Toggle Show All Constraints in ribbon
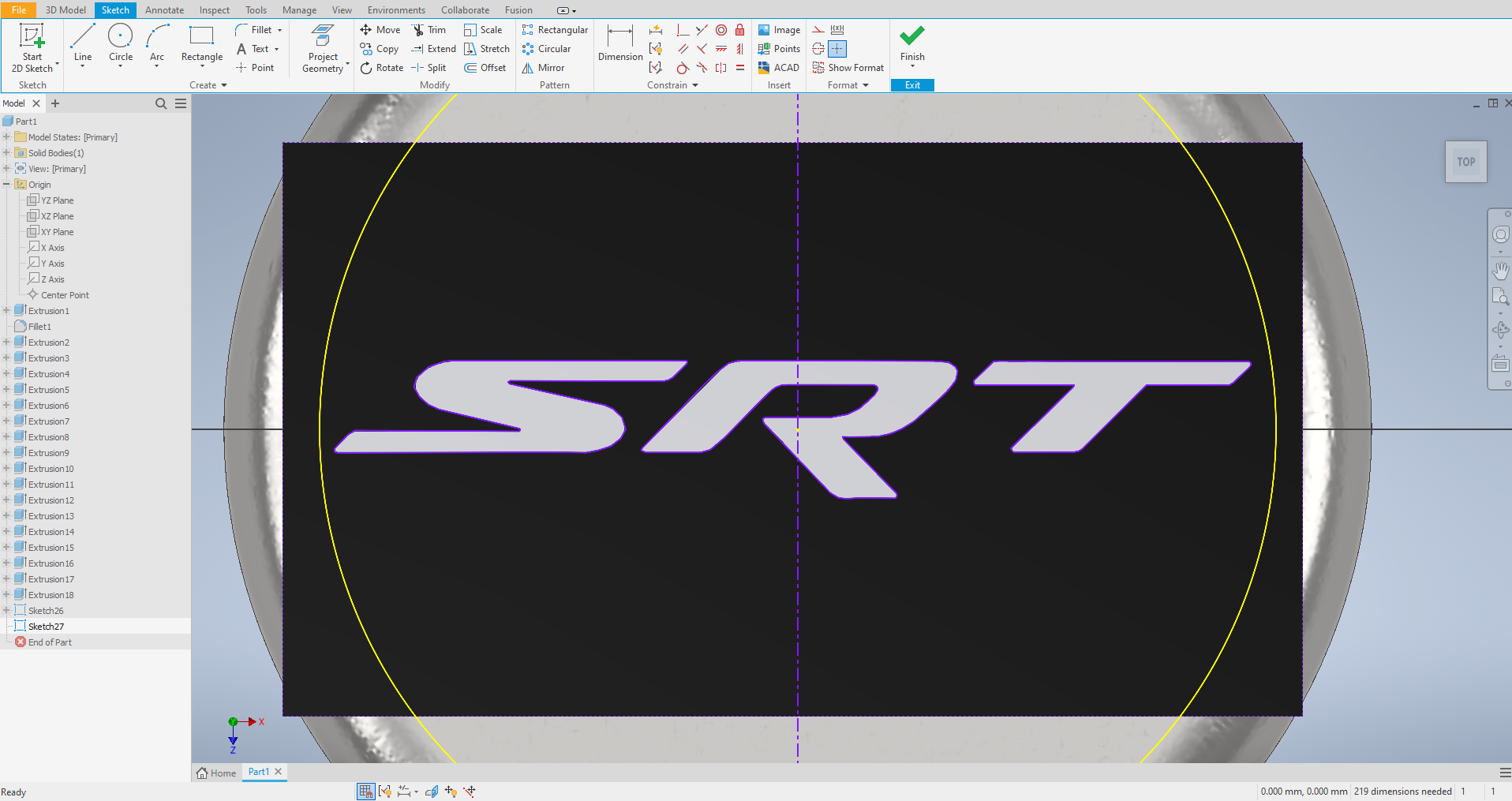 tap(656, 49)
